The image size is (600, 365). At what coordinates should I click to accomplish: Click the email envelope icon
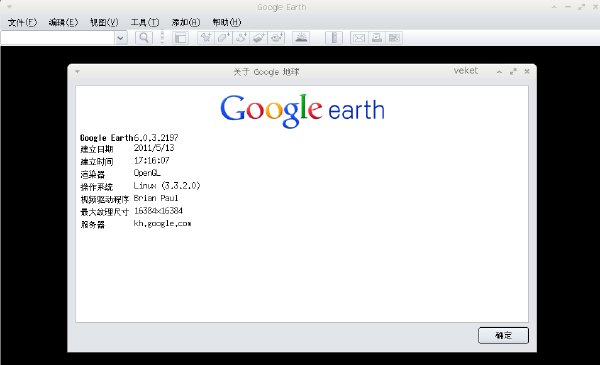[359, 37]
